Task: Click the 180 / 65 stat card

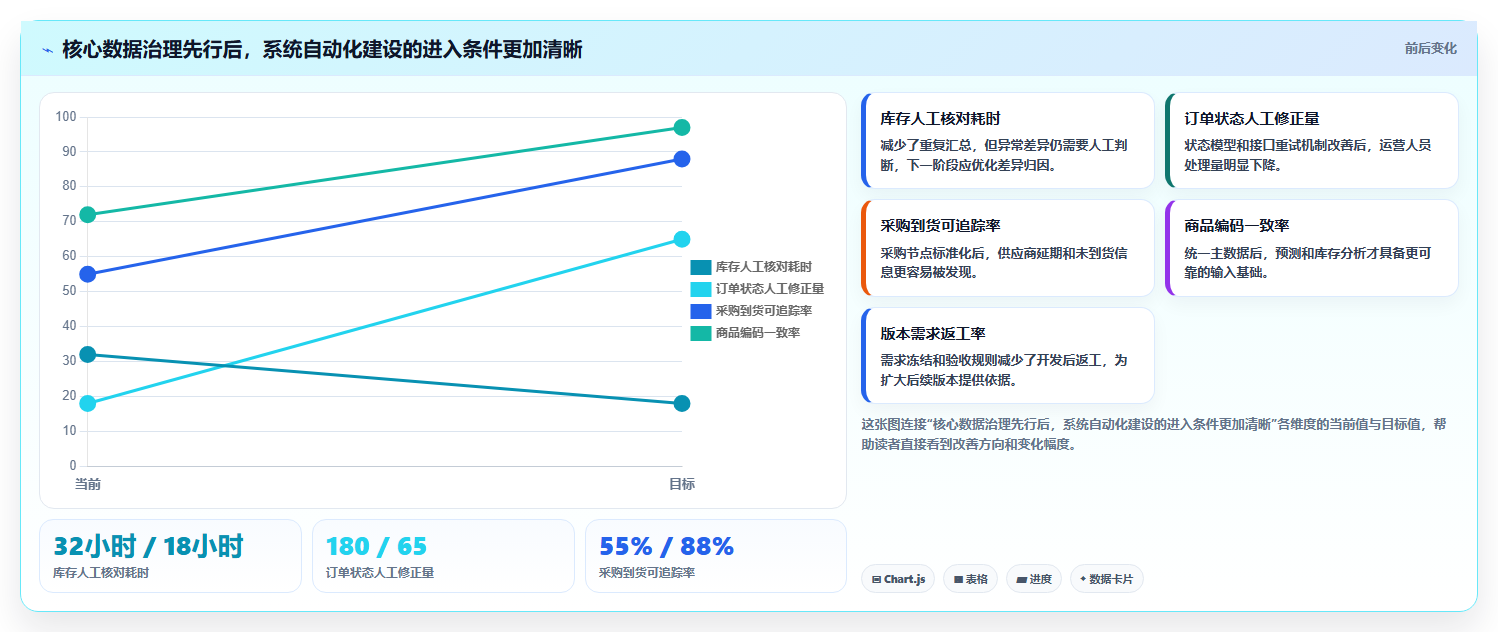Action: click(443, 556)
